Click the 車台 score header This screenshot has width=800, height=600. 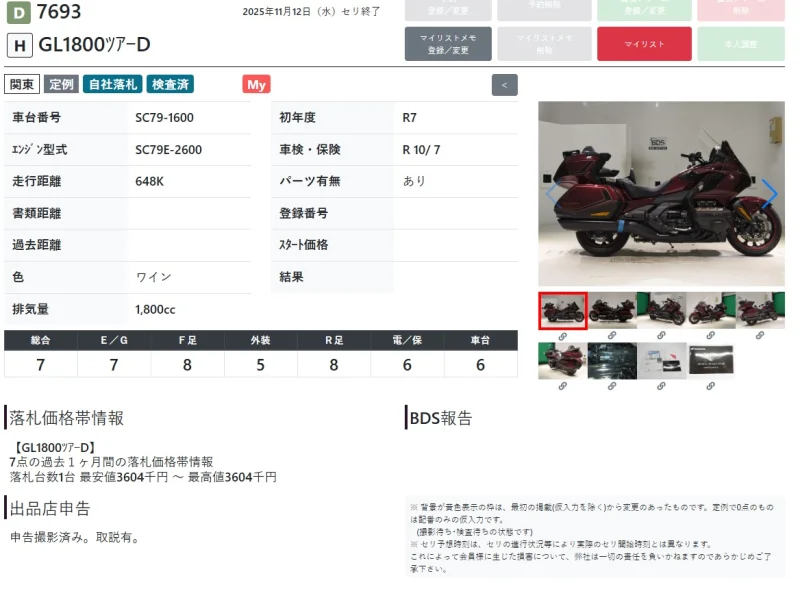point(481,340)
